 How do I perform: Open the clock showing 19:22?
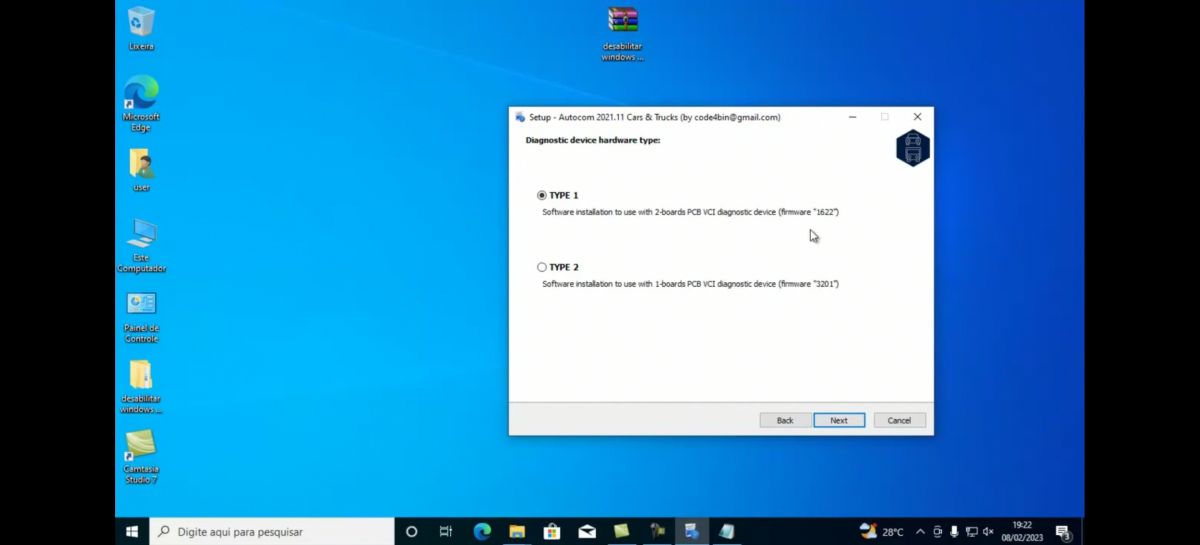tap(1022, 531)
